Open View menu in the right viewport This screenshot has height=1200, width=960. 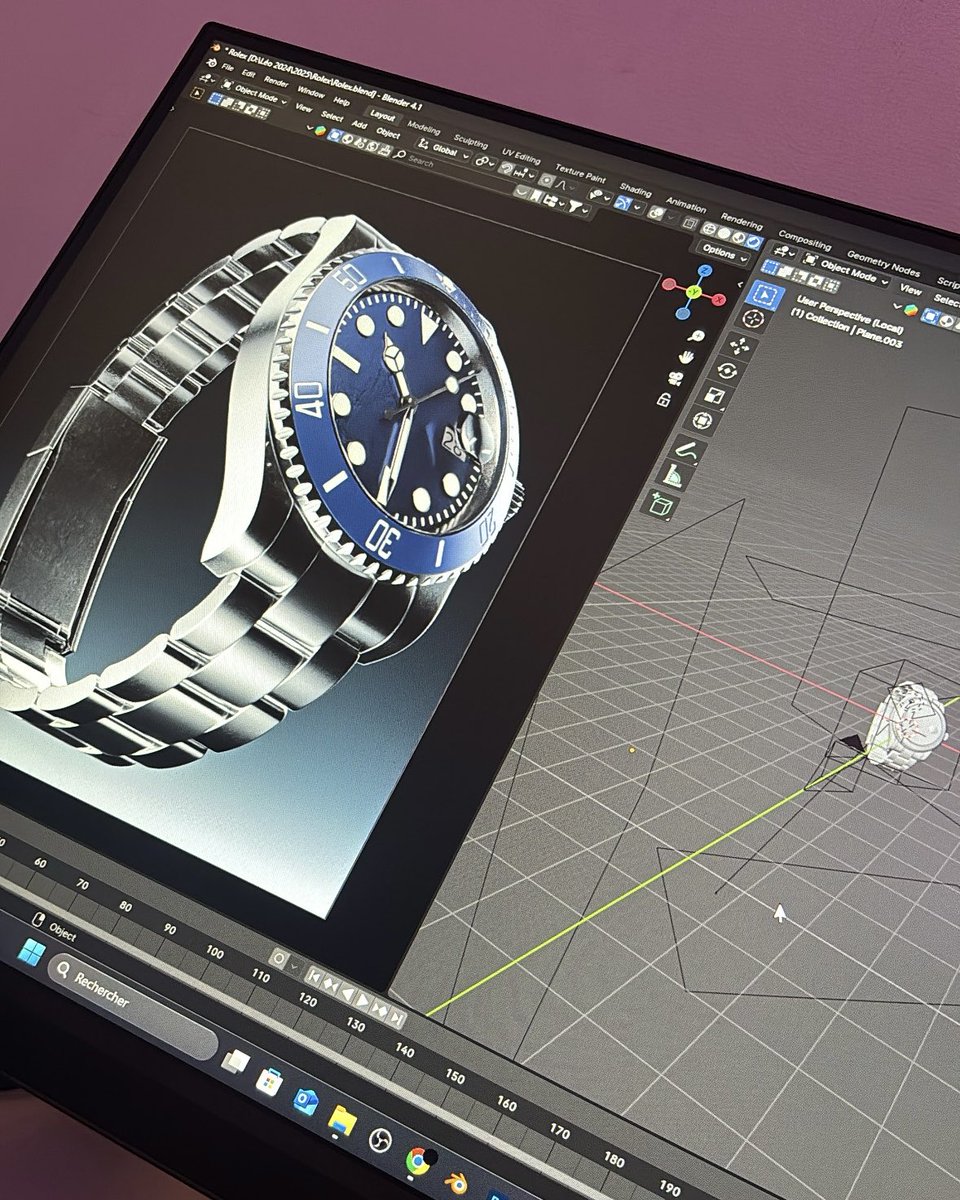coord(911,289)
